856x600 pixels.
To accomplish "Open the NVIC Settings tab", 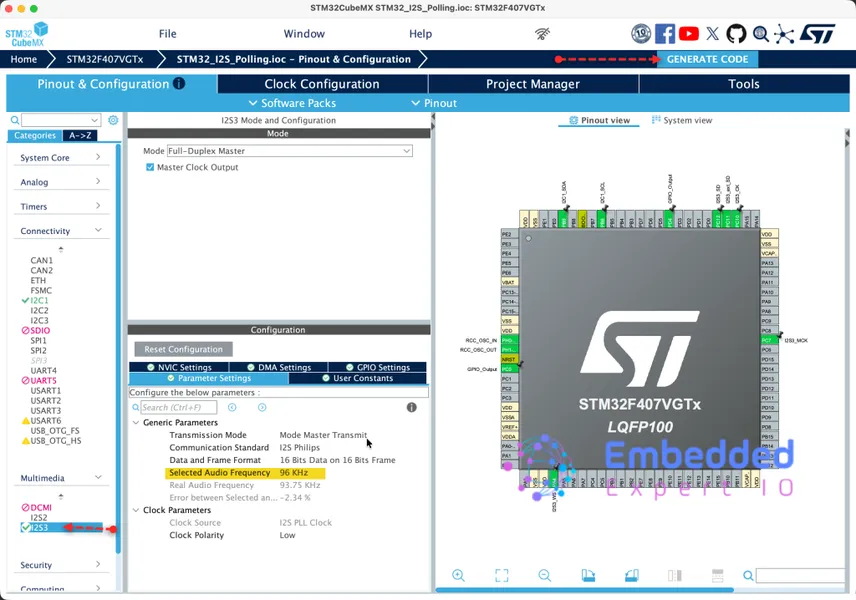I will click(x=179, y=367).
